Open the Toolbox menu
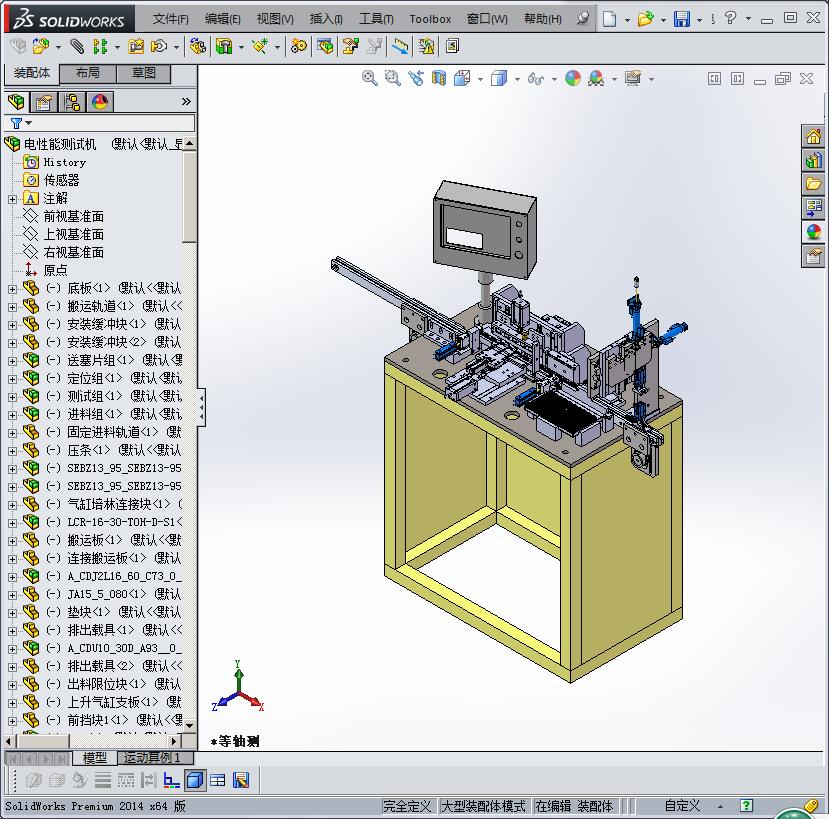 (430, 19)
